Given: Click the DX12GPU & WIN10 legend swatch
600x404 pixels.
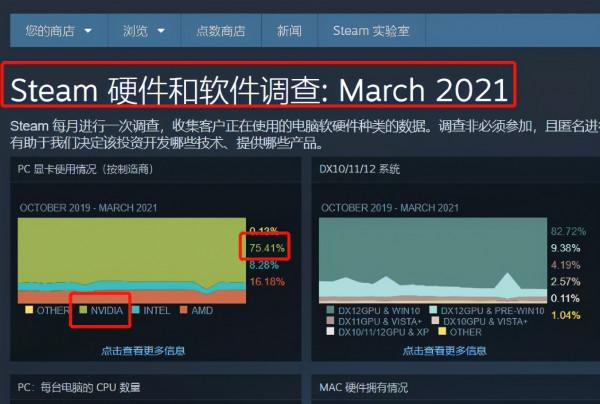Looking at the screenshot, I should (x=330, y=310).
